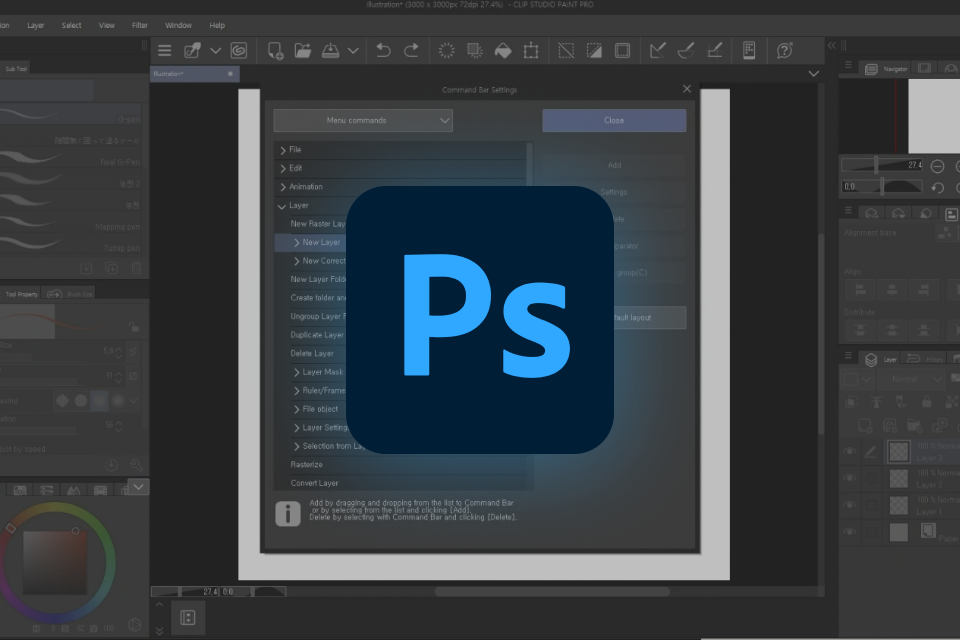Reset rotation in the Navigator panel
This screenshot has height=640, width=960.
tap(937, 187)
